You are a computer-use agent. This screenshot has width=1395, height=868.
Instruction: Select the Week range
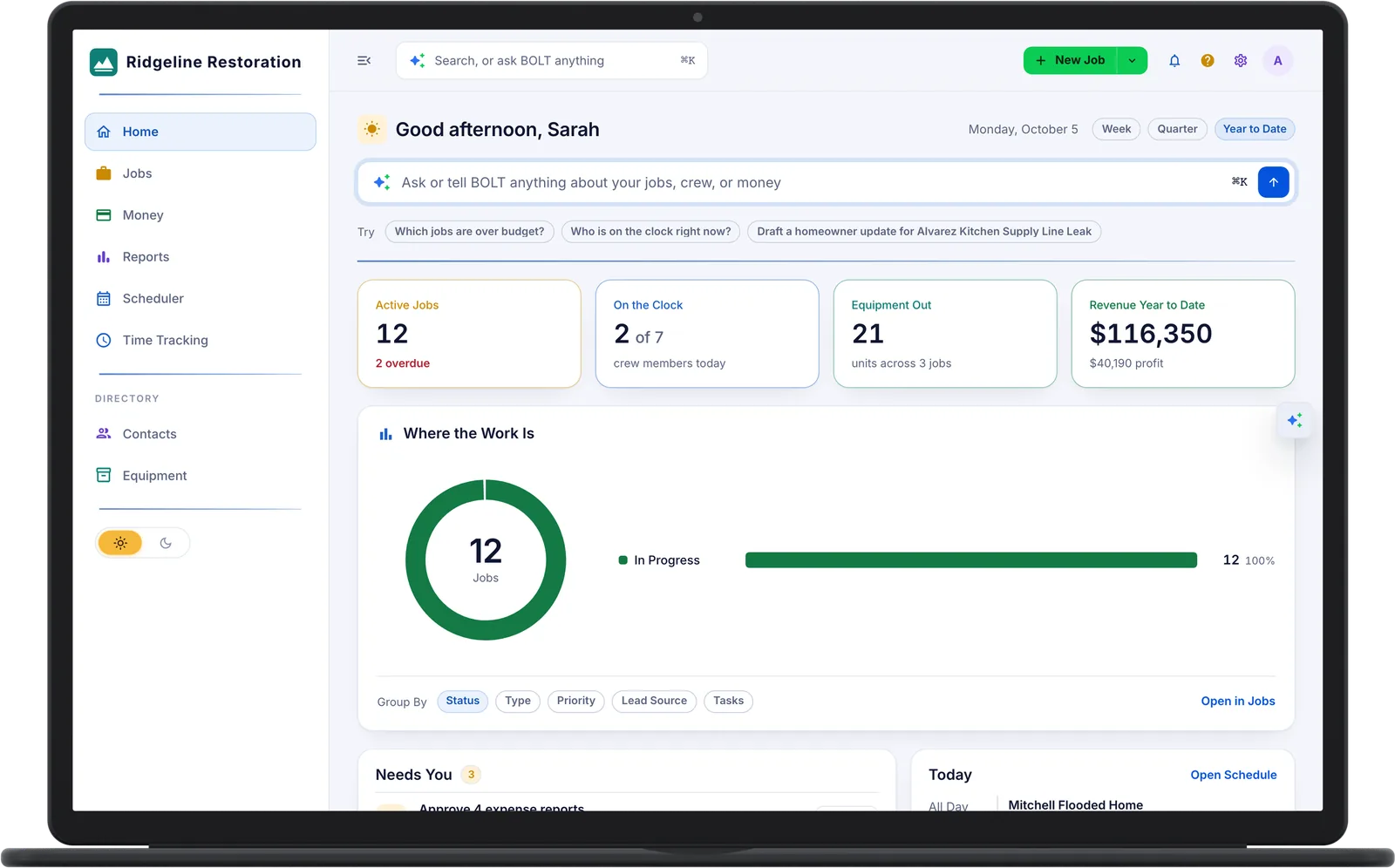(1116, 129)
